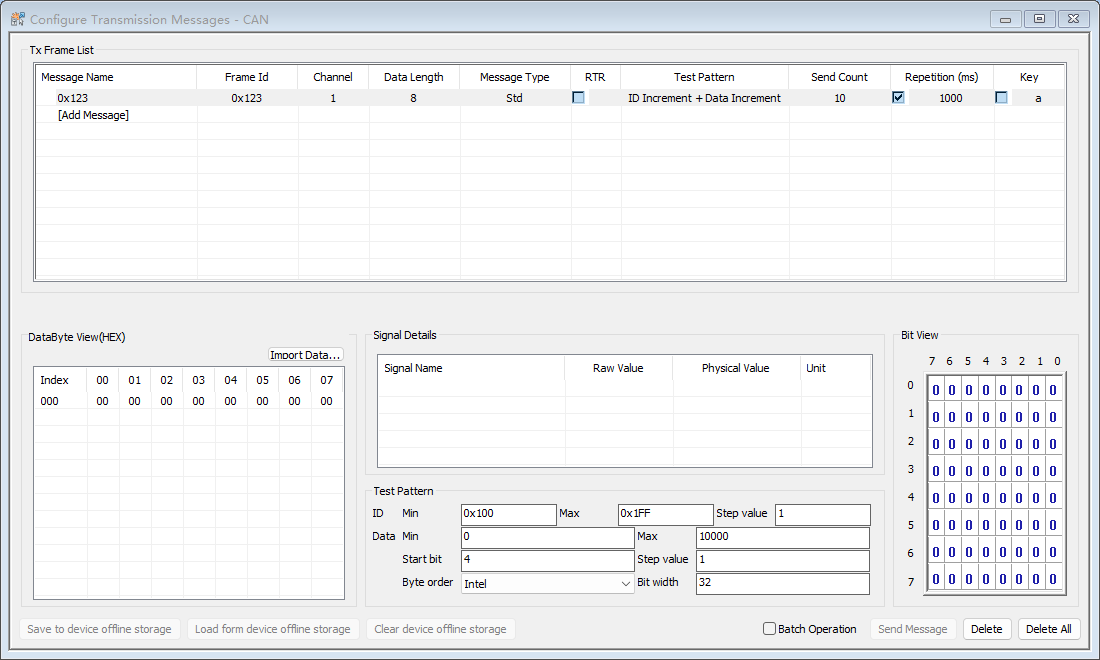Click the Key value a
The image size is (1100, 660).
1038,98
